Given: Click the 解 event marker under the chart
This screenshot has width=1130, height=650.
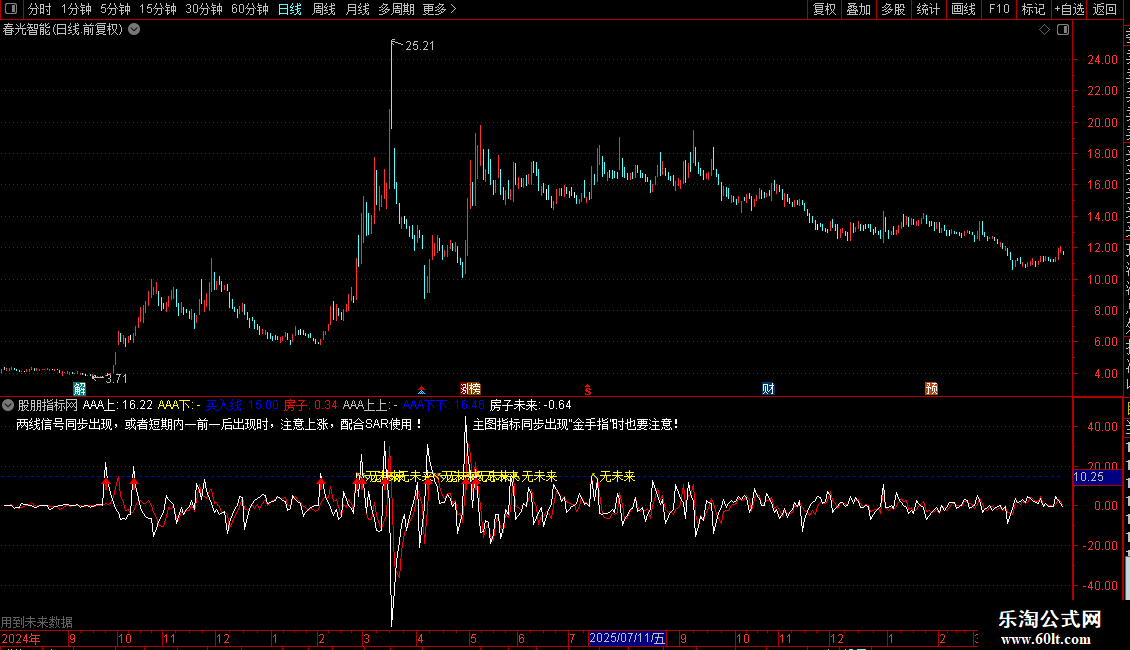Looking at the screenshot, I should click(x=79, y=389).
